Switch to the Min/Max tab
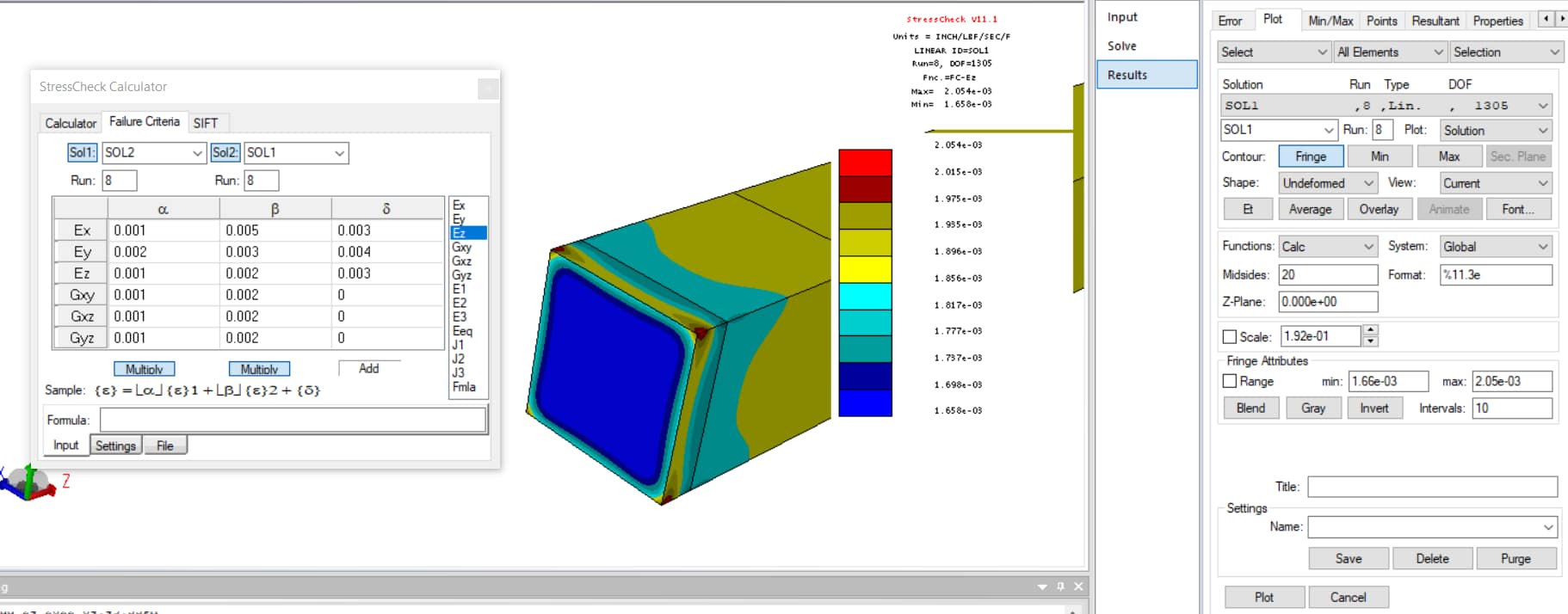Viewport: 1568px width, 614px height. point(1330,21)
